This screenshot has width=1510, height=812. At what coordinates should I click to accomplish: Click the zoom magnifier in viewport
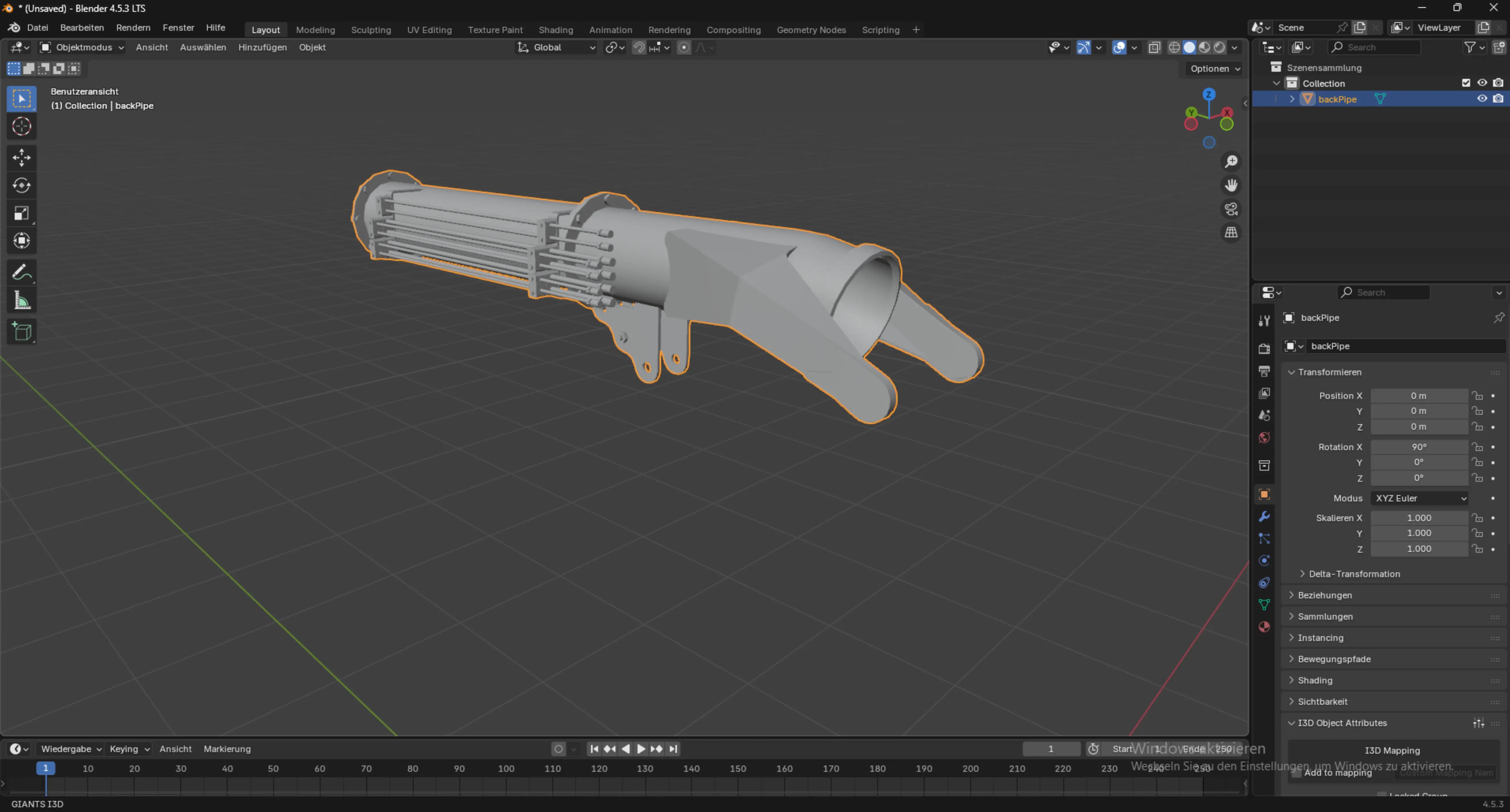click(1231, 161)
